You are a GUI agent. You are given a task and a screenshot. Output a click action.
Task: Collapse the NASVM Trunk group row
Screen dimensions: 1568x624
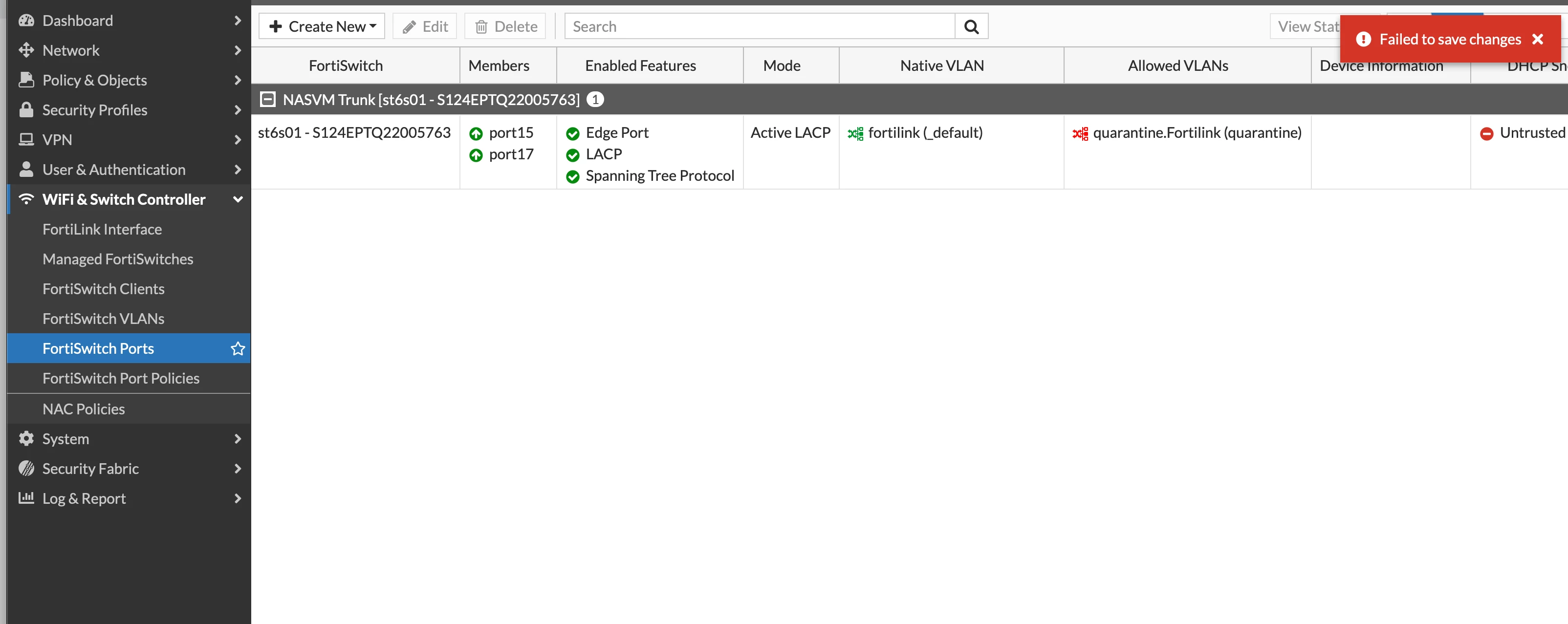tap(268, 99)
